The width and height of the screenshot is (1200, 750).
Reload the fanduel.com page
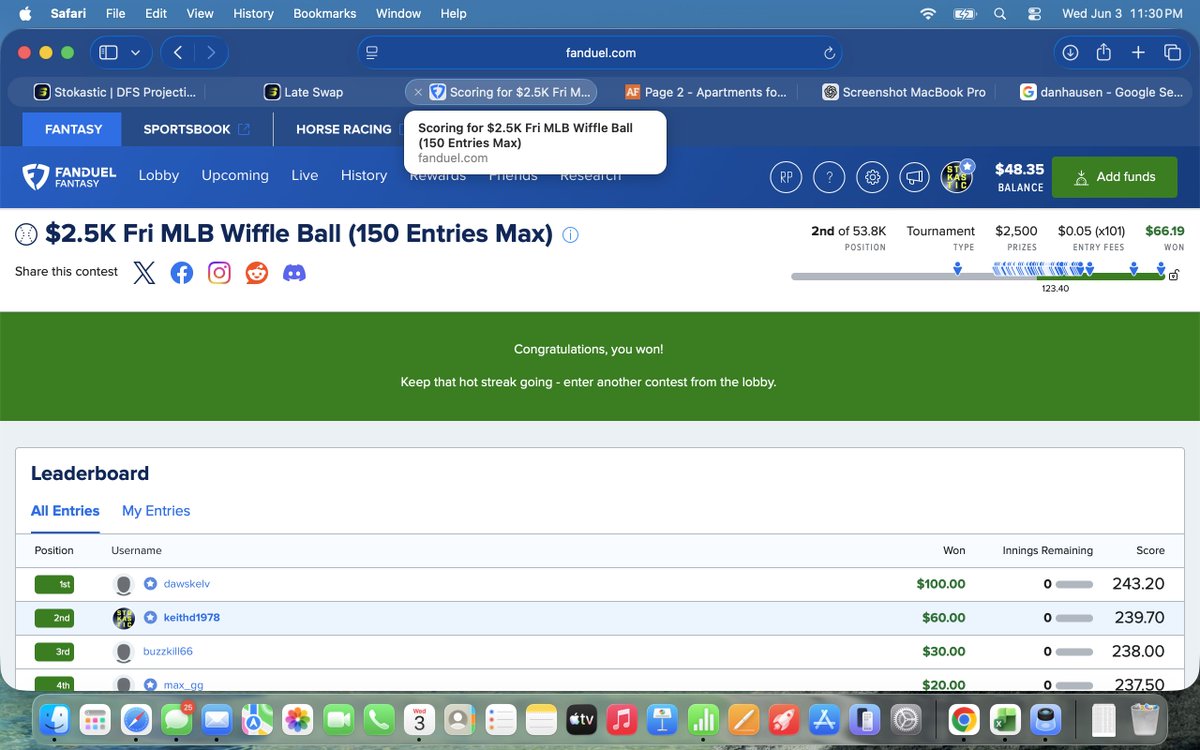click(829, 53)
